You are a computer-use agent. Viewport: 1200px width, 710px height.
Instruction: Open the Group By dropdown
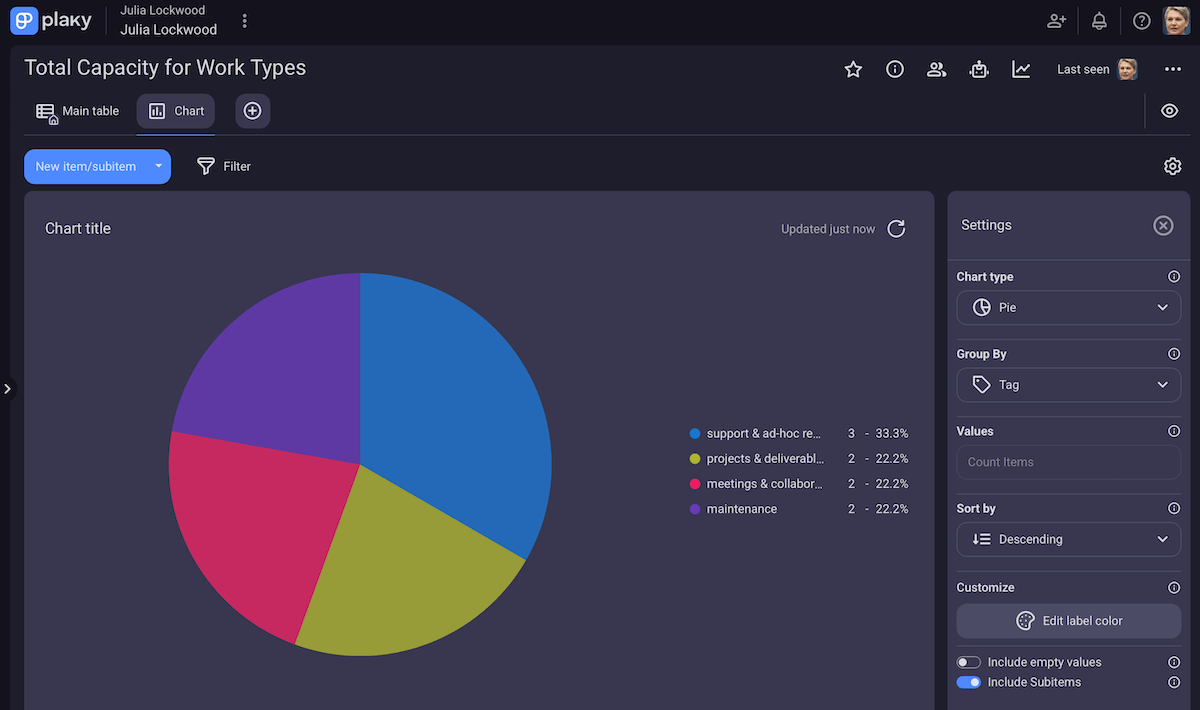(1068, 385)
